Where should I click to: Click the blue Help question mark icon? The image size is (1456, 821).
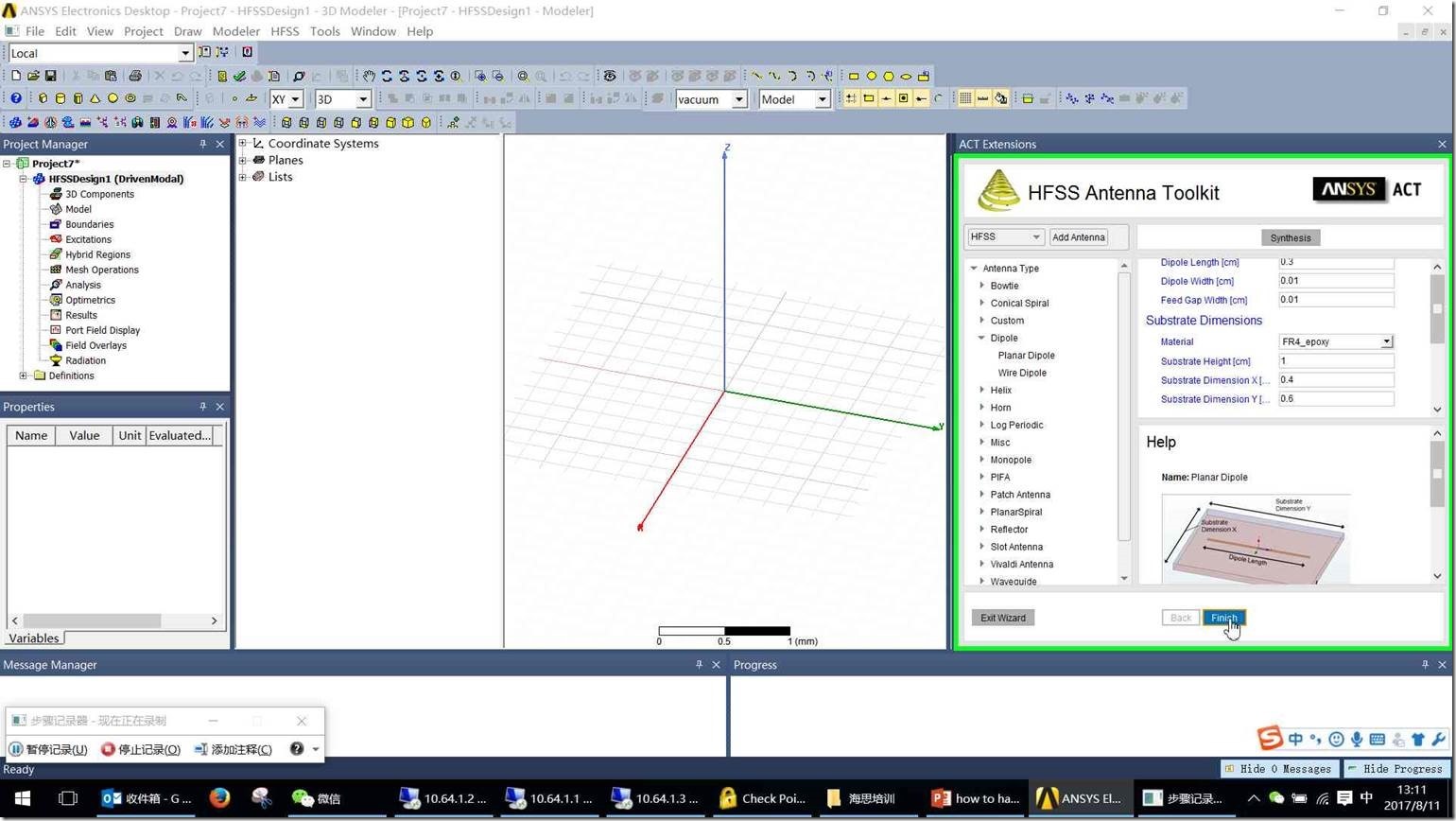[x=16, y=98]
